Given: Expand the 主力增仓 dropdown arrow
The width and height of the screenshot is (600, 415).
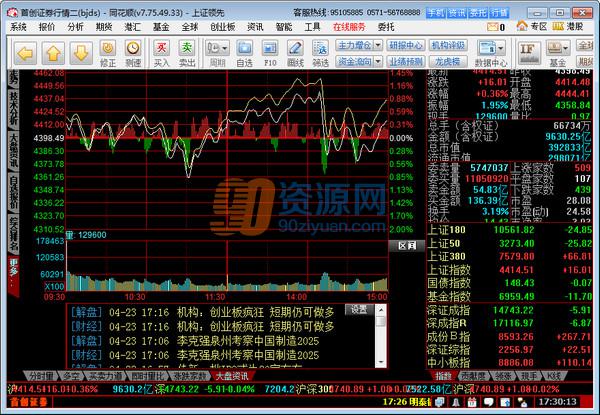Looking at the screenshot, I should [378, 46].
